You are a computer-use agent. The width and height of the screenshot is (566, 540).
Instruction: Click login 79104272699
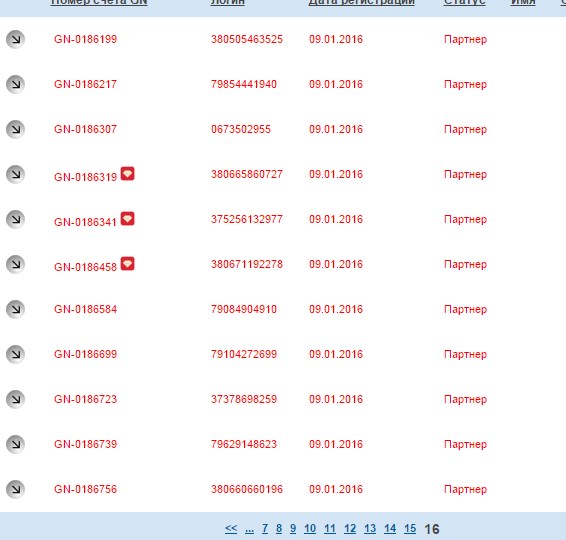pos(244,354)
